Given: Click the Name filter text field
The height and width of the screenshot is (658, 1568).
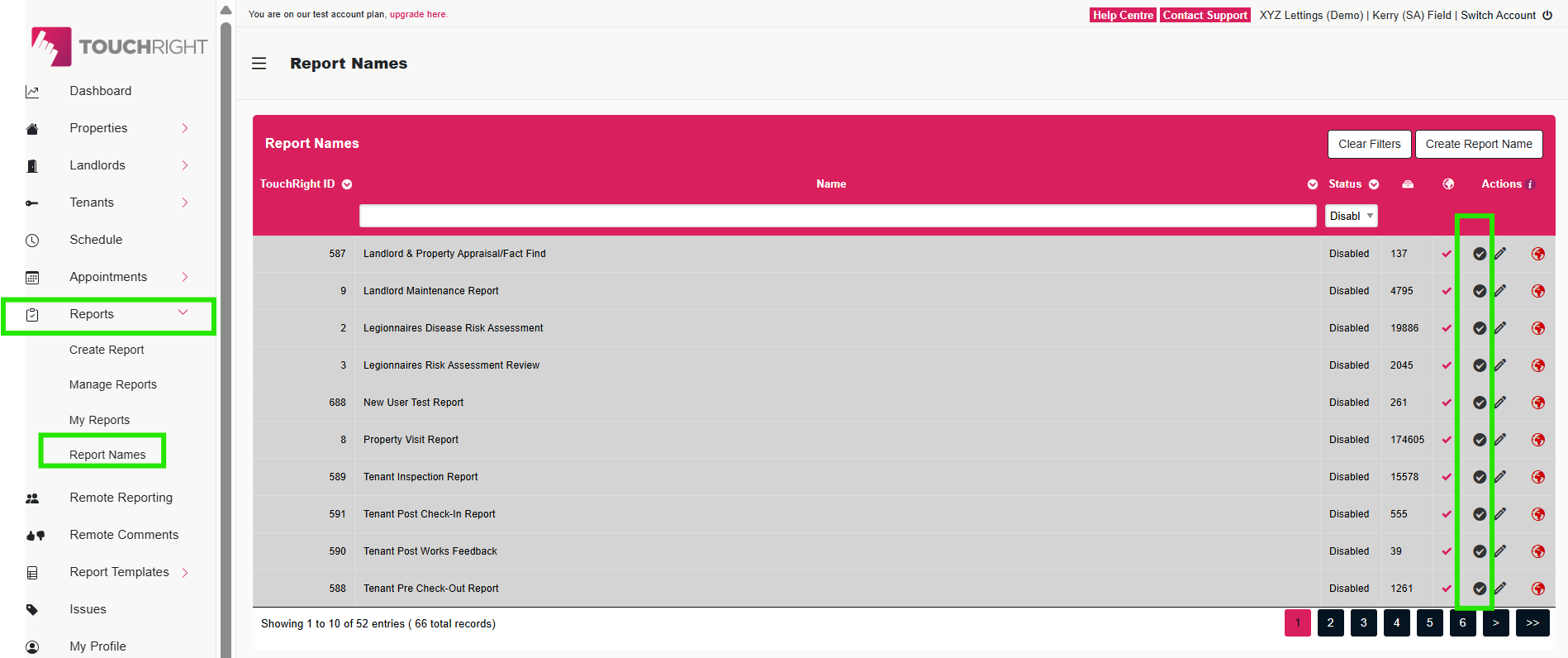Looking at the screenshot, I should 837,216.
